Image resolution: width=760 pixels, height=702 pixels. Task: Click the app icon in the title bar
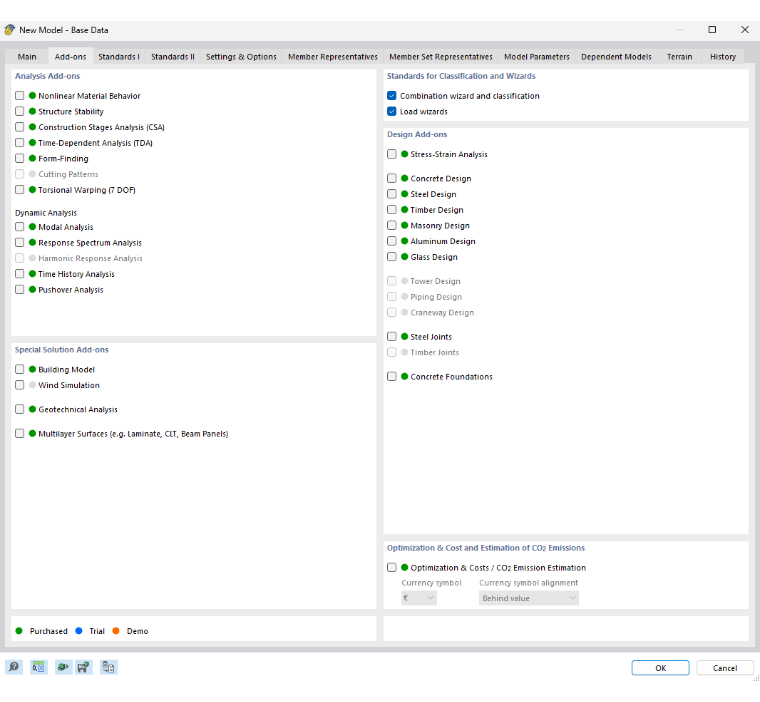tap(10, 30)
